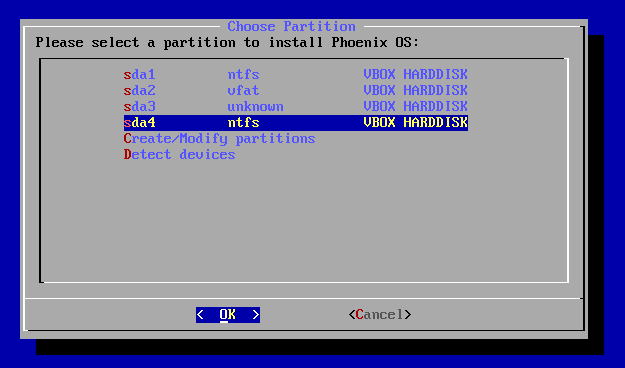Viewport: 625px width, 368px height.
Task: Choose the Detect devices option
Action: click(x=179, y=155)
